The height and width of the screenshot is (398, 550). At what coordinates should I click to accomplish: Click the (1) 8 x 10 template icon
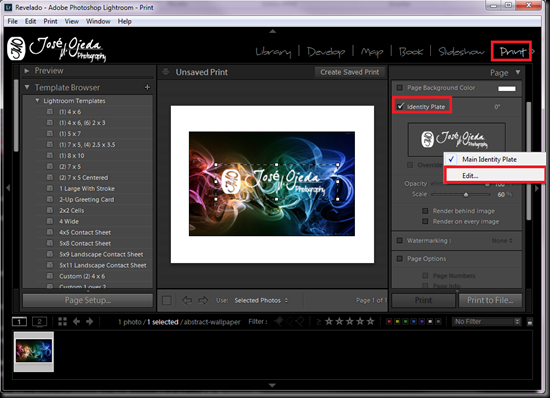[50, 155]
